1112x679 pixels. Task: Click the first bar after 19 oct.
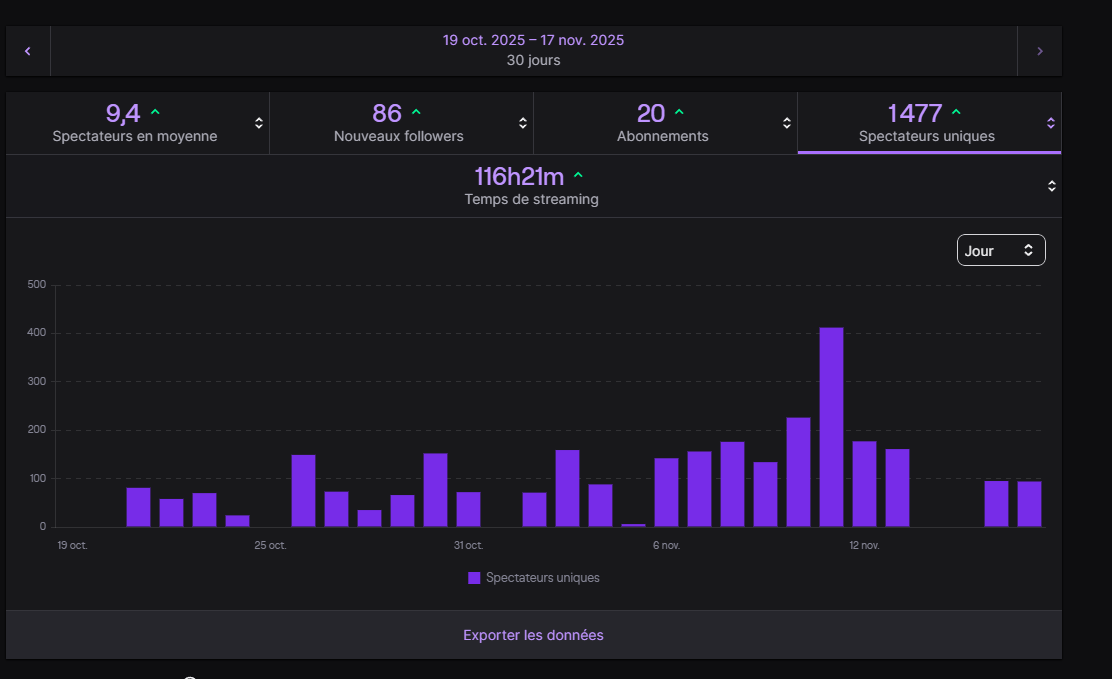point(136,505)
